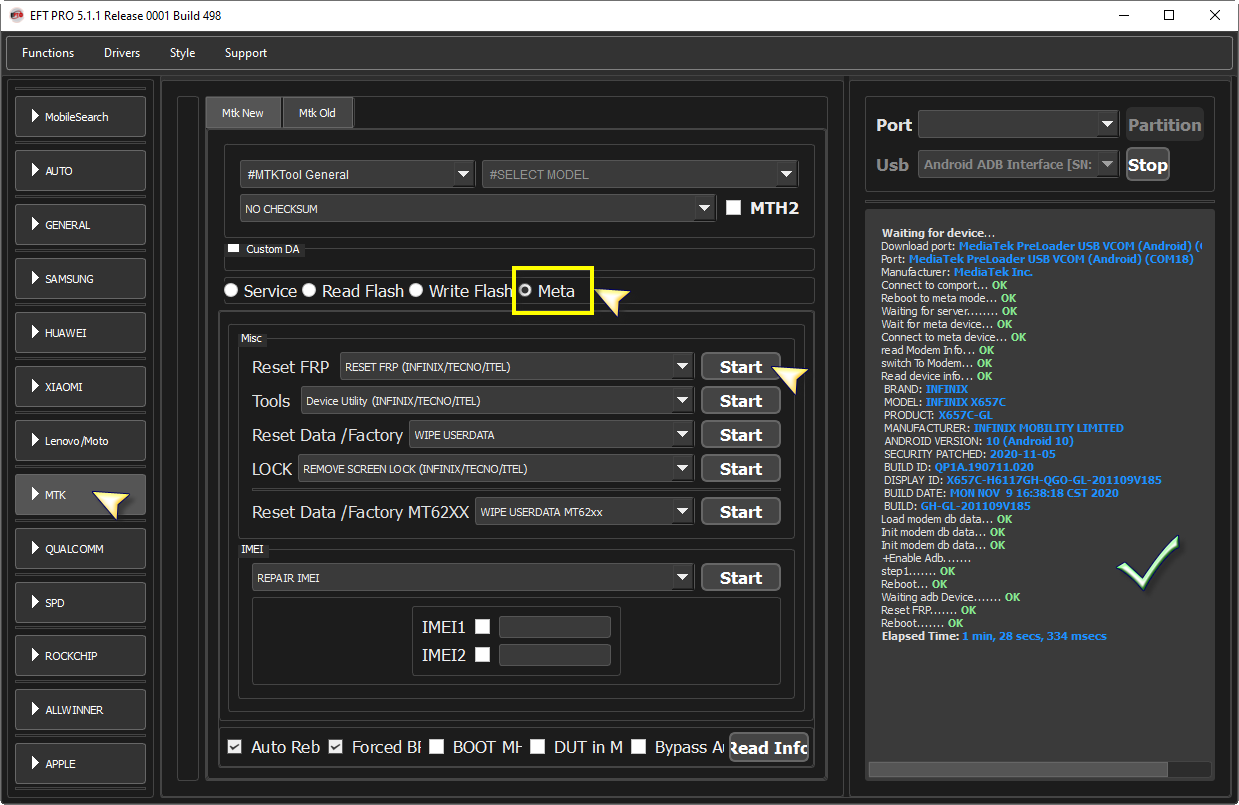Select the Read Flash radio option
The width and height of the screenshot is (1239, 805).
pos(309,291)
